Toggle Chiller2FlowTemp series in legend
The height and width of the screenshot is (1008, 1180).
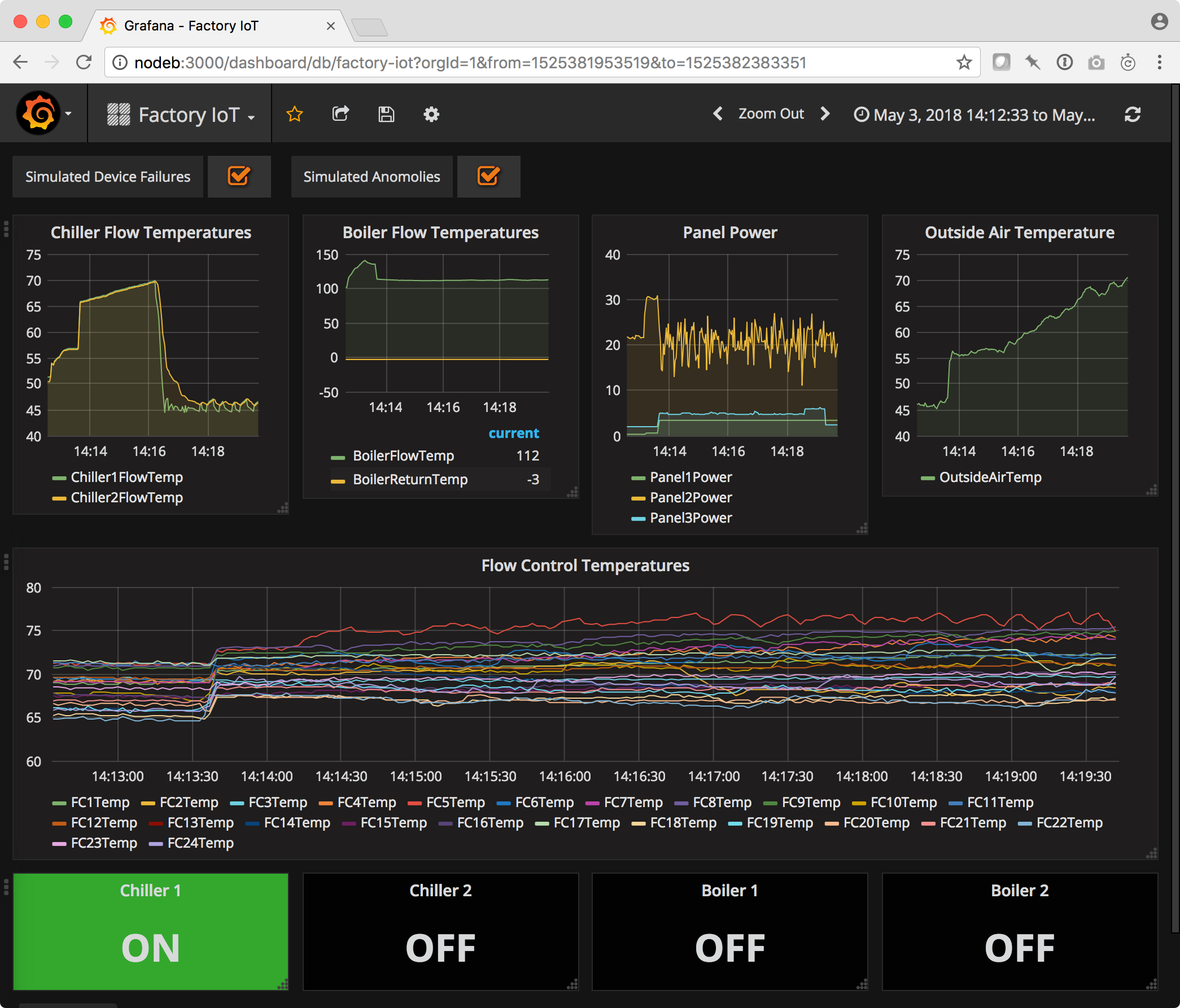pos(126,497)
